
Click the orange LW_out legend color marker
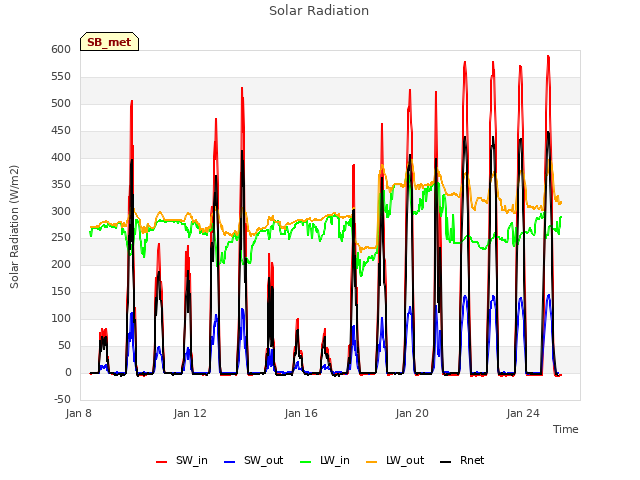(371, 462)
